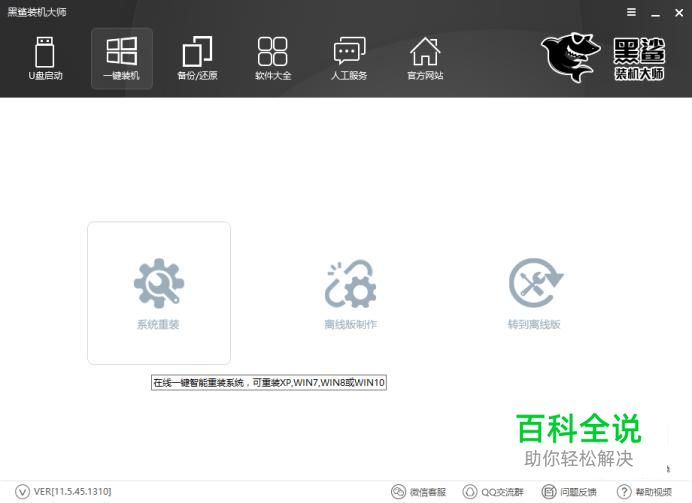The width and height of the screenshot is (692, 503).
Task: Select the 一键装机 one-click install tab
Action: pos(122,59)
